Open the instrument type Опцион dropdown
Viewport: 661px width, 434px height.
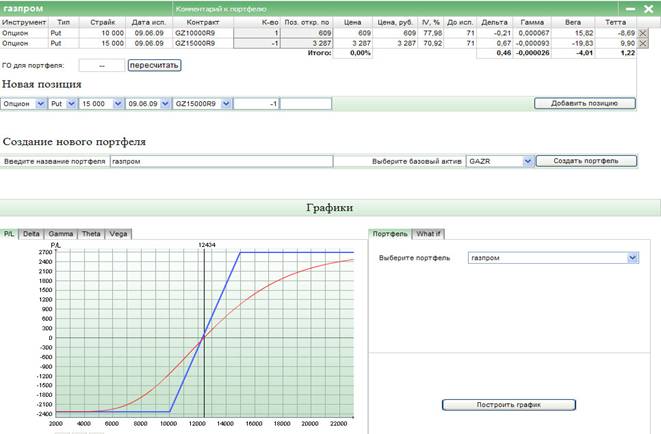click(40, 103)
